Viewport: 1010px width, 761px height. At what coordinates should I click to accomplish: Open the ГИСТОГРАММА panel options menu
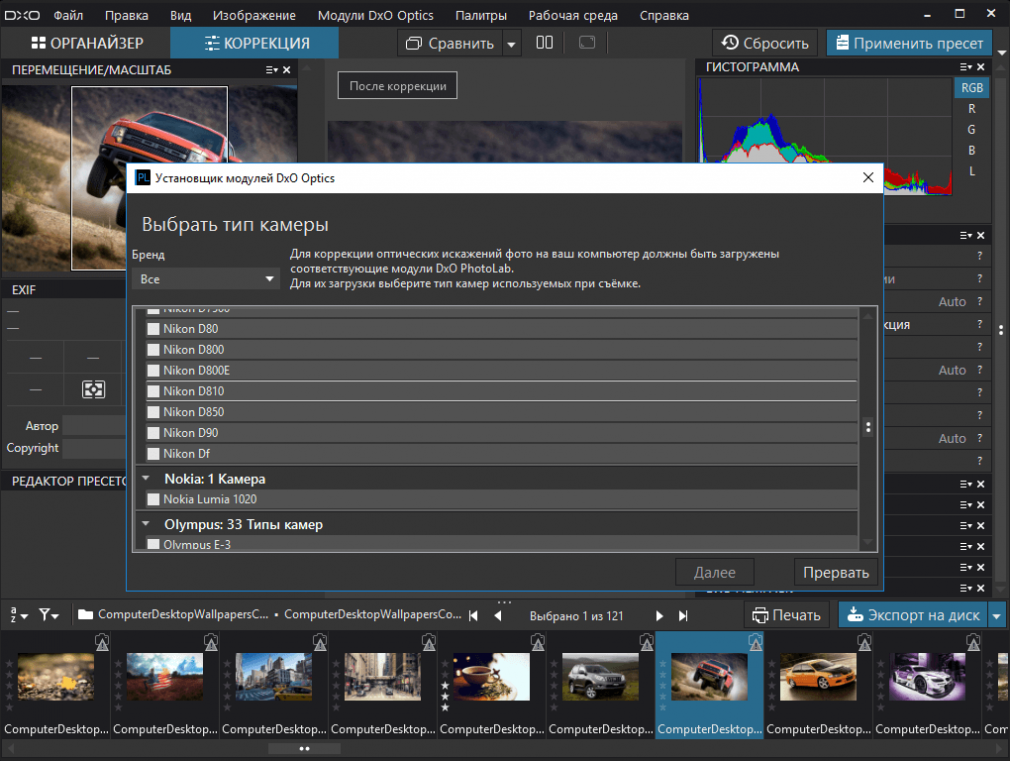click(966, 67)
